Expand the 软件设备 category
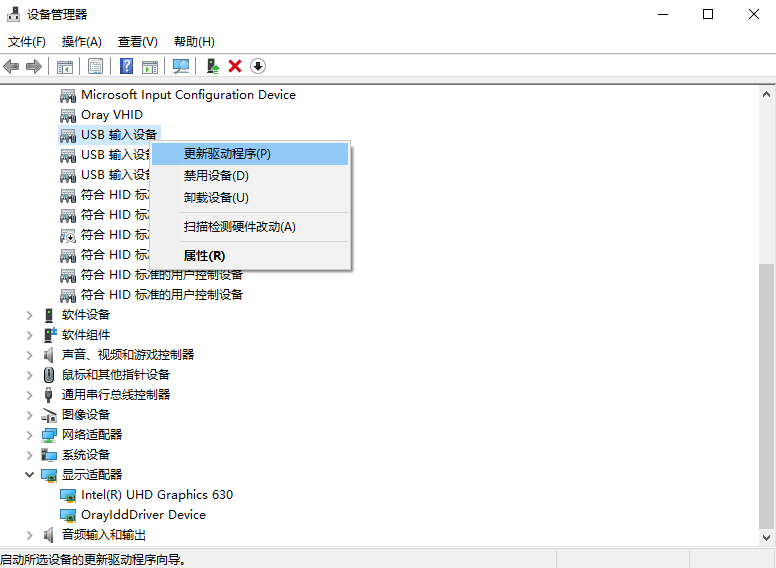 [x=29, y=315]
